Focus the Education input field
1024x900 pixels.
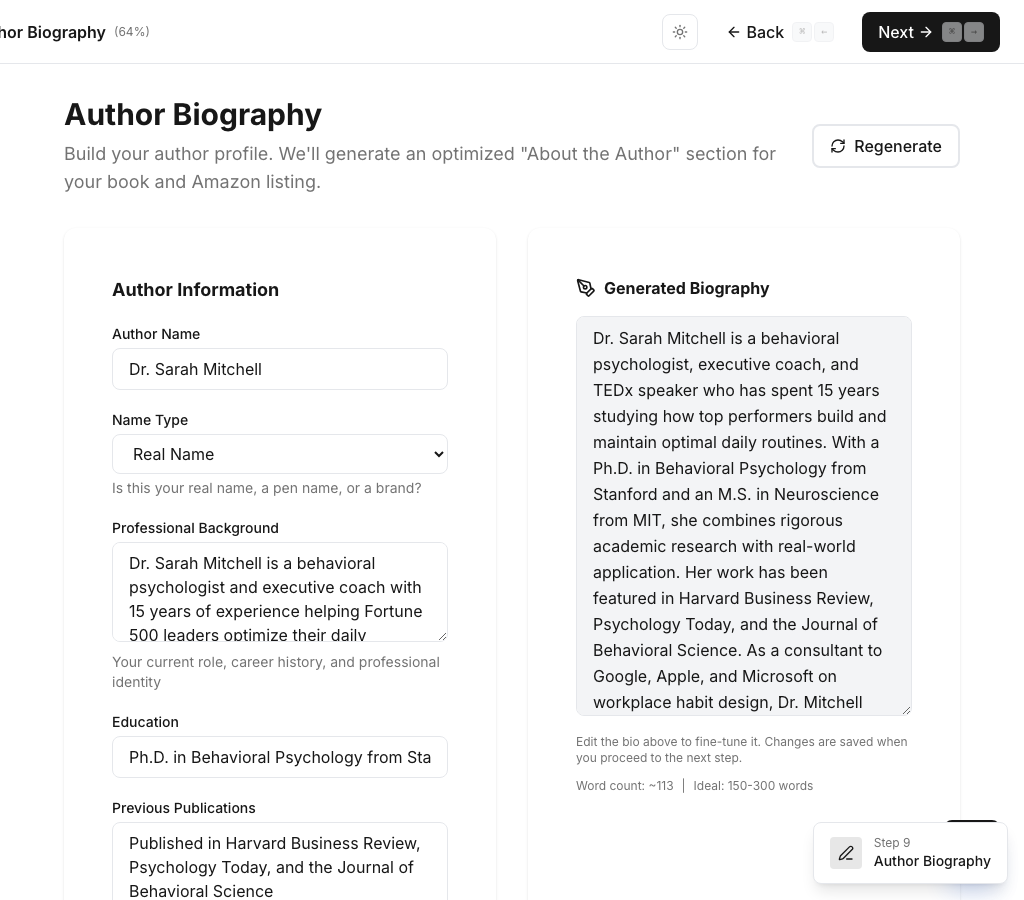pos(280,757)
